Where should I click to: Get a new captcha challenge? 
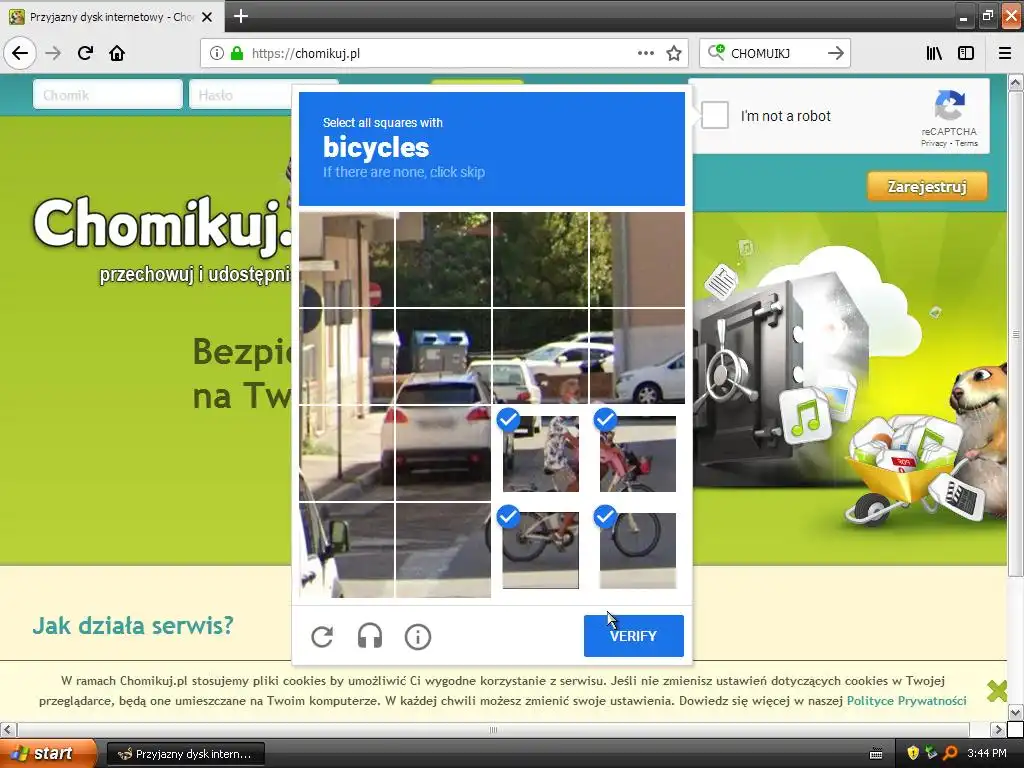coord(322,636)
